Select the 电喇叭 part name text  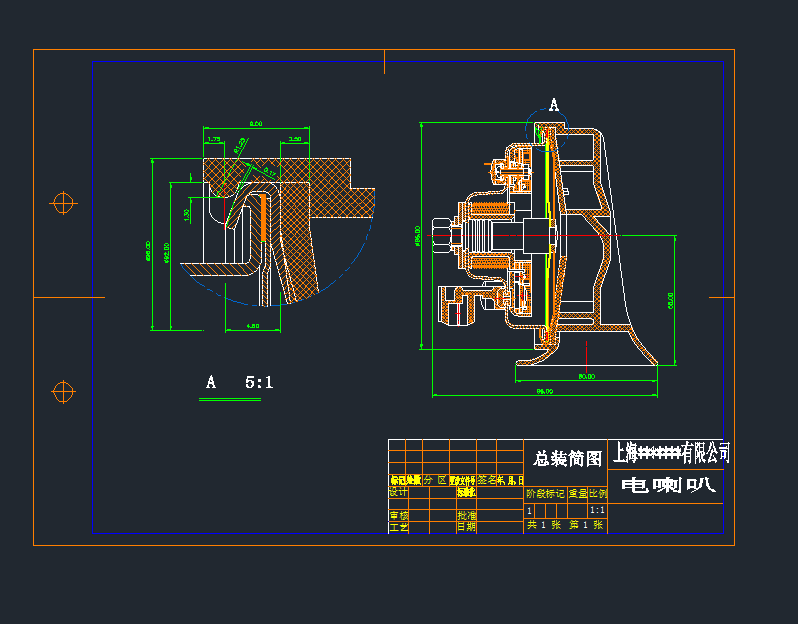tap(667, 487)
